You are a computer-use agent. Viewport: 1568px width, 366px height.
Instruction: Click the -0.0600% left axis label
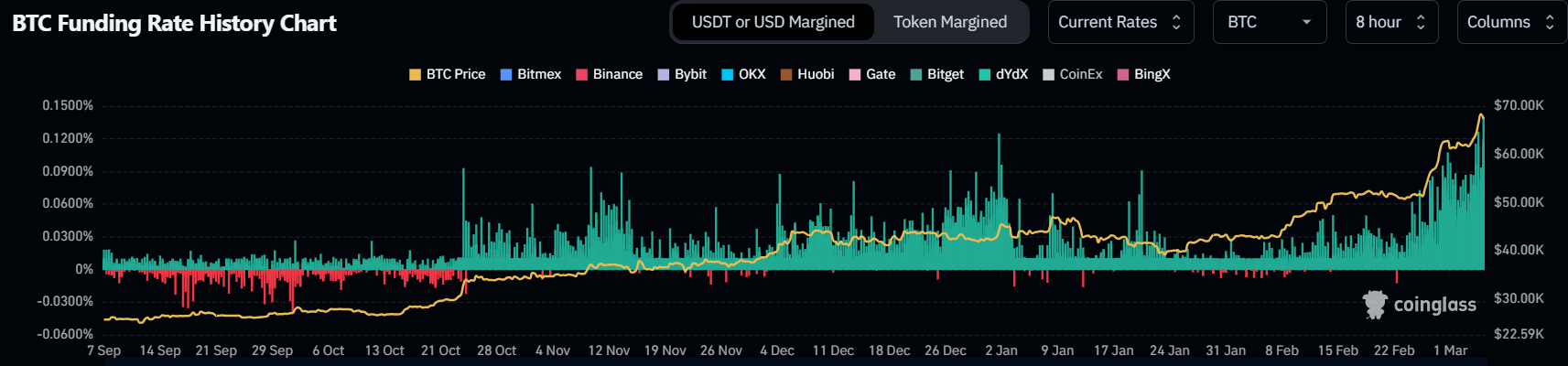65,334
